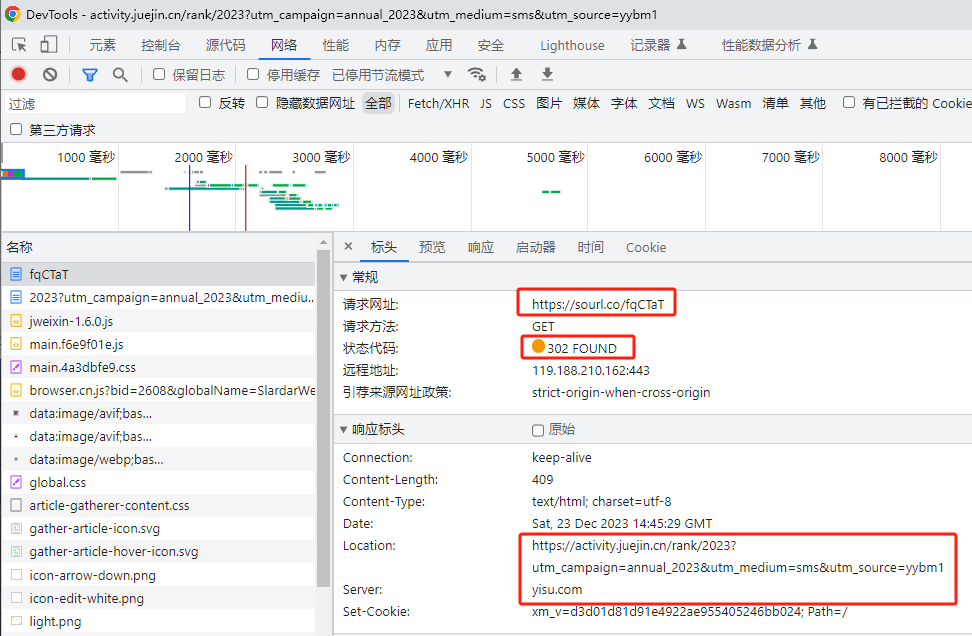Collapse the 常规 section

click(343, 277)
